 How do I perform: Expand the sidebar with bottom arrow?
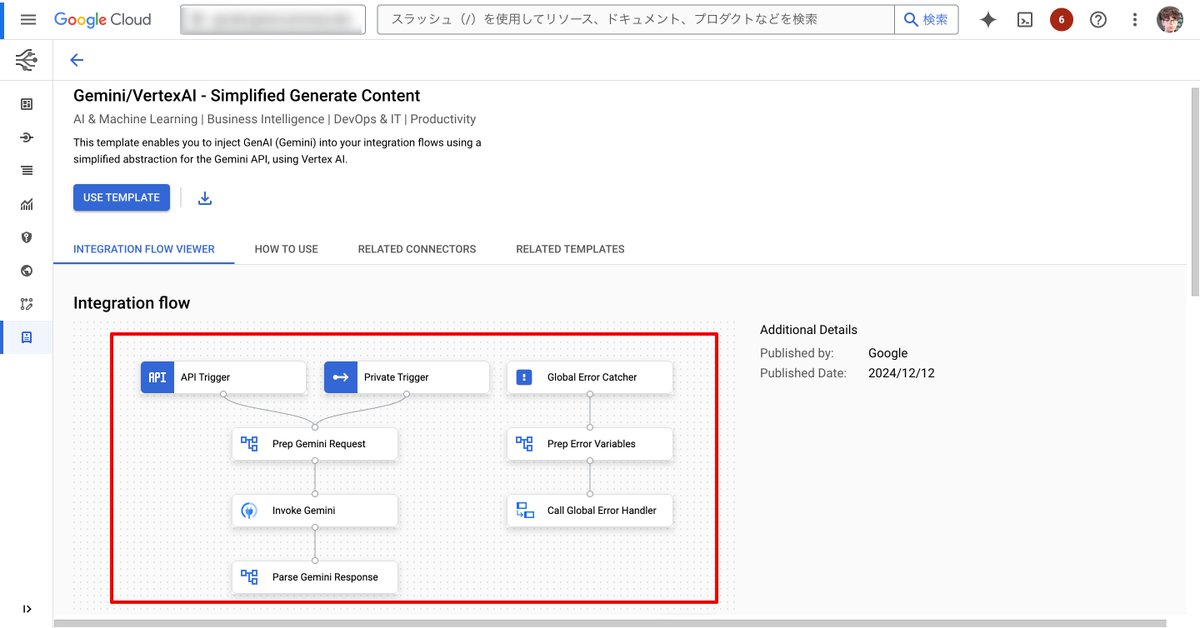27,608
